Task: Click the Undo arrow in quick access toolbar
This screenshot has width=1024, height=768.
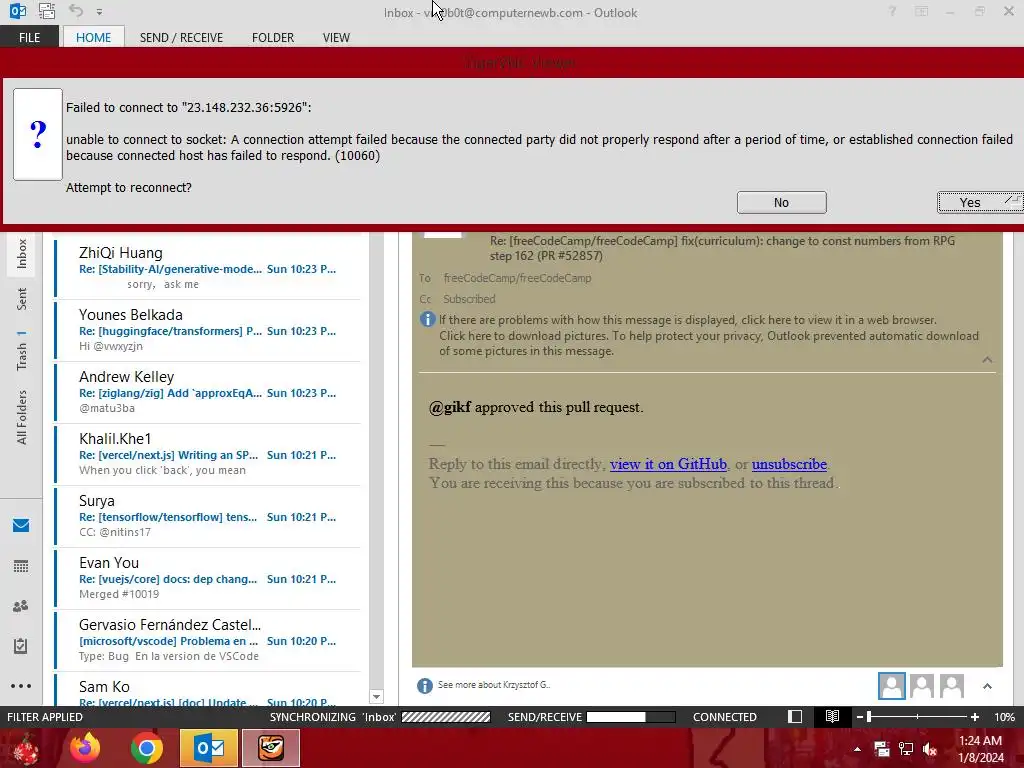Action: point(76,11)
